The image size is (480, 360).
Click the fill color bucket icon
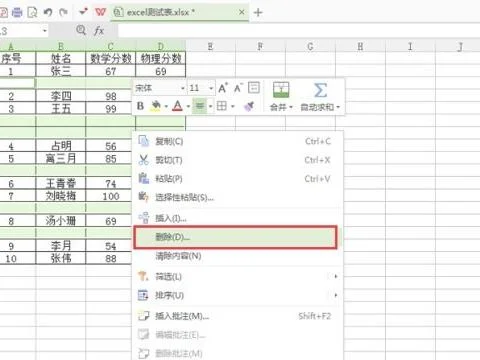(155, 106)
